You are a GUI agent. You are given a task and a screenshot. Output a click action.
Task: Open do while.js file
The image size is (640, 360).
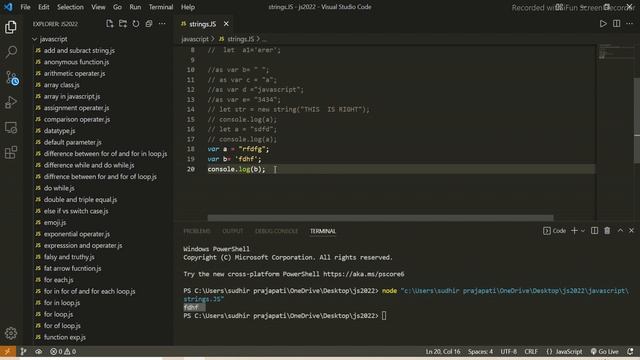coord(59,188)
